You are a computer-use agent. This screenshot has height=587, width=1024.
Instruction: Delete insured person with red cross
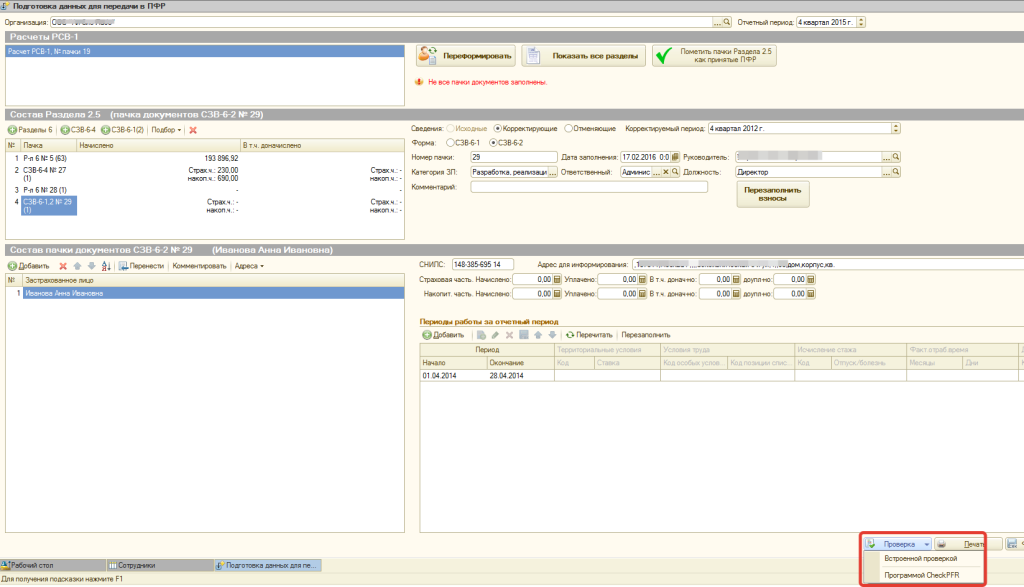[x=63, y=266]
